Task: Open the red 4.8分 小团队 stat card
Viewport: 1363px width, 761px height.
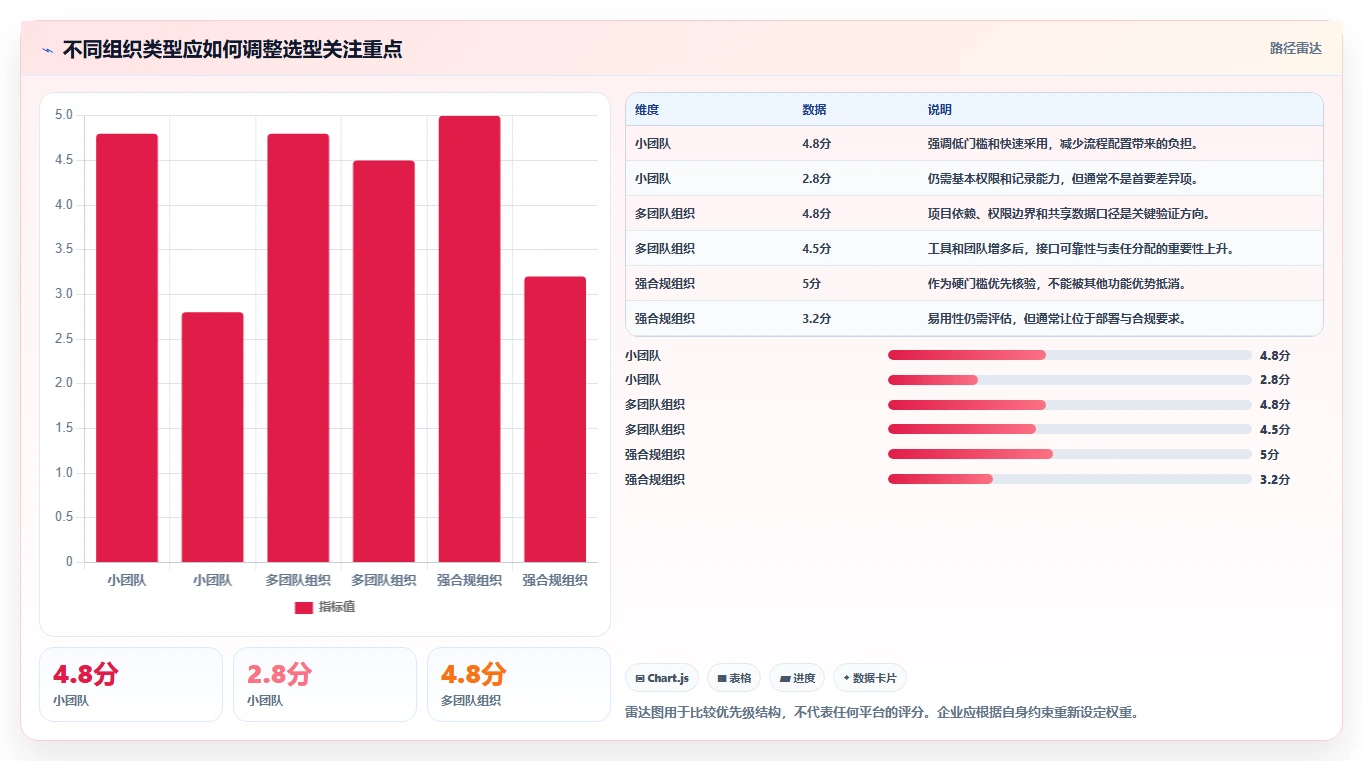Action: click(131, 684)
